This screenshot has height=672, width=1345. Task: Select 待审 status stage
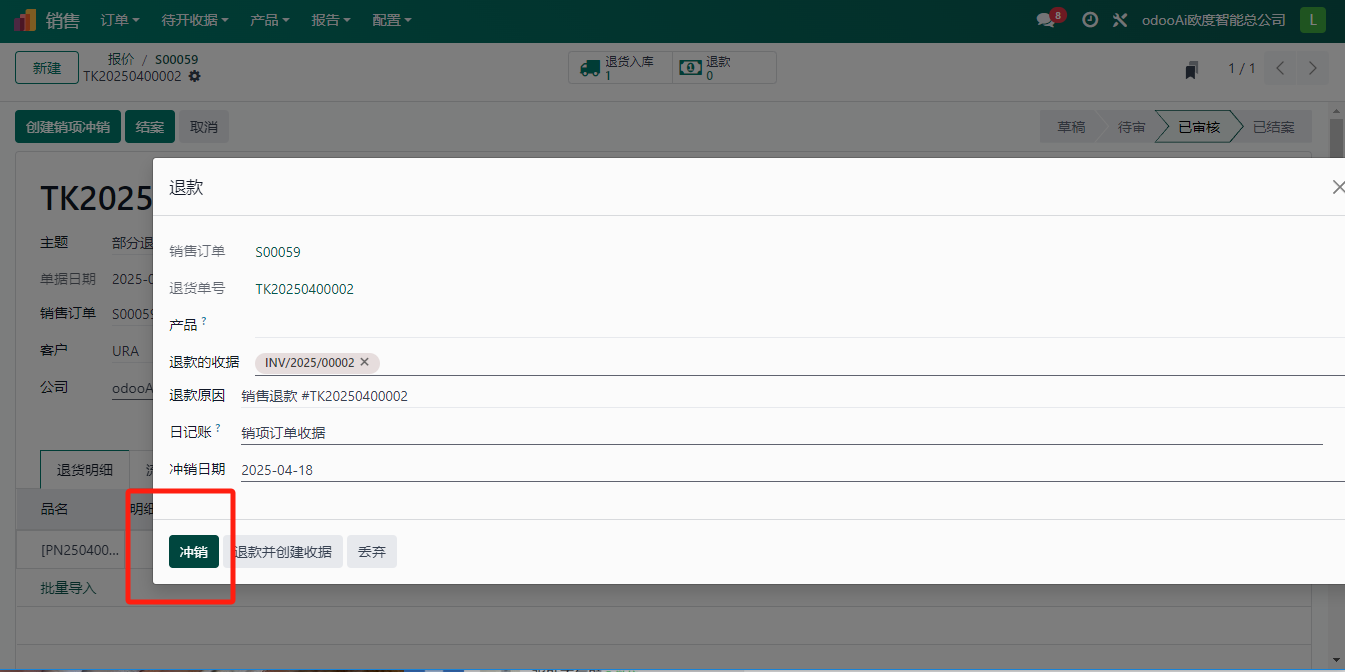pos(1131,127)
